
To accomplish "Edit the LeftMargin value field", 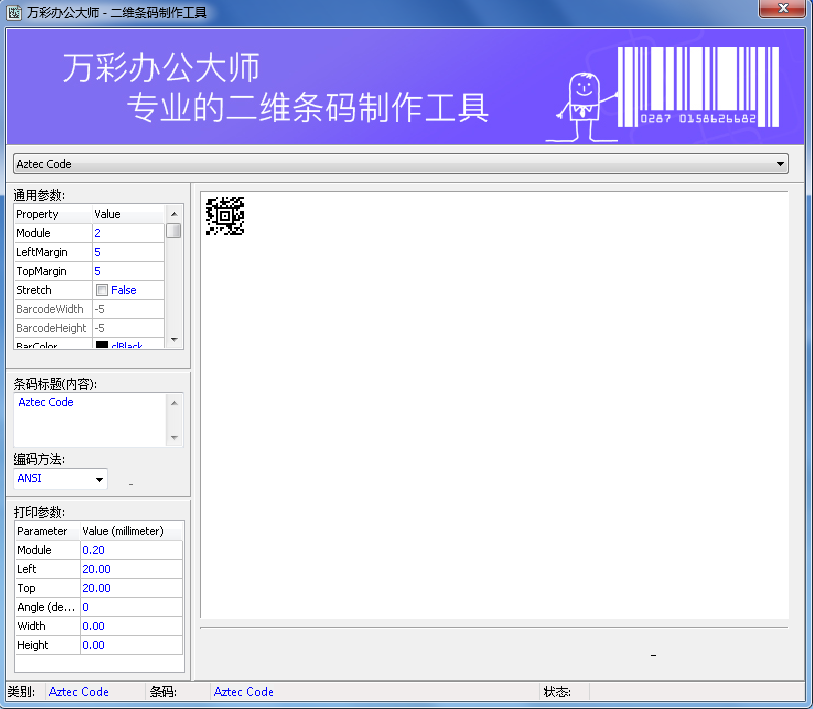I will tap(127, 252).
